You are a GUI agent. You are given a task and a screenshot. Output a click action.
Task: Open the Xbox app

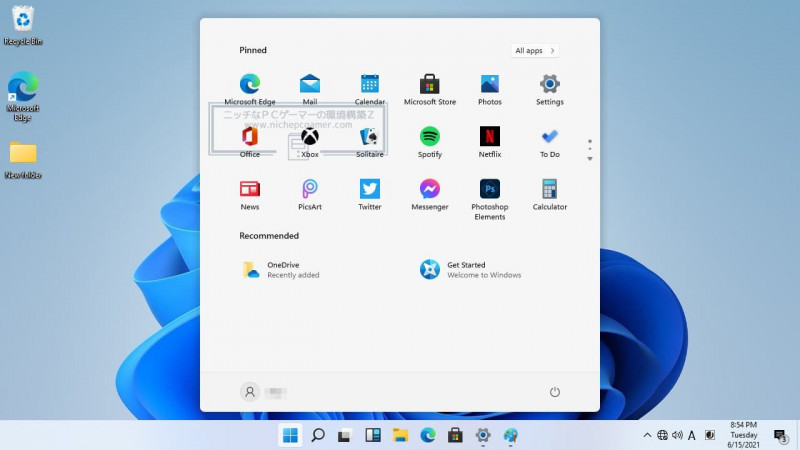(x=310, y=142)
